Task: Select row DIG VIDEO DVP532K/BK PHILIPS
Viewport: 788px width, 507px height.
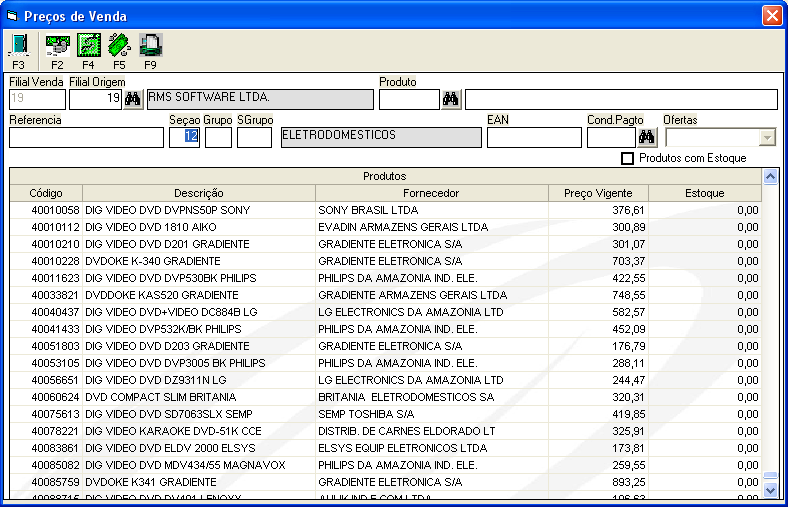Action: point(385,329)
